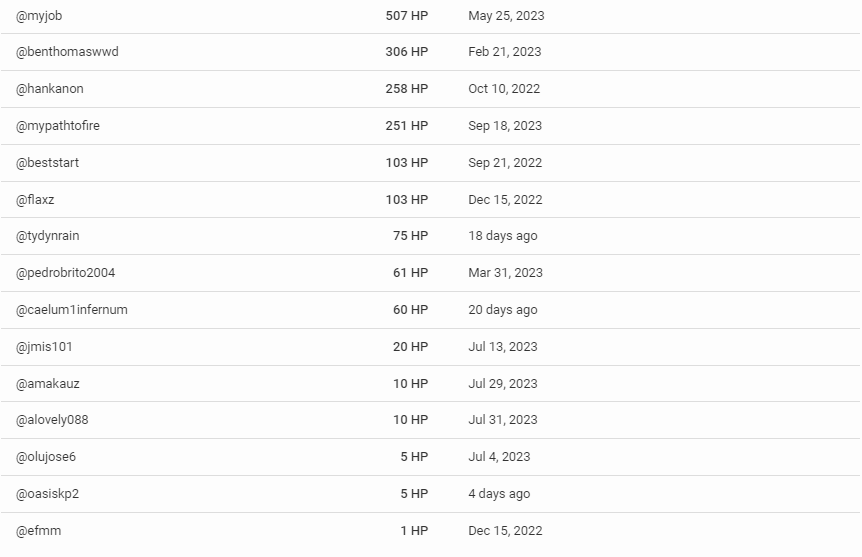
Task: Open the @oasiskp2 profile
Action: pos(47,494)
